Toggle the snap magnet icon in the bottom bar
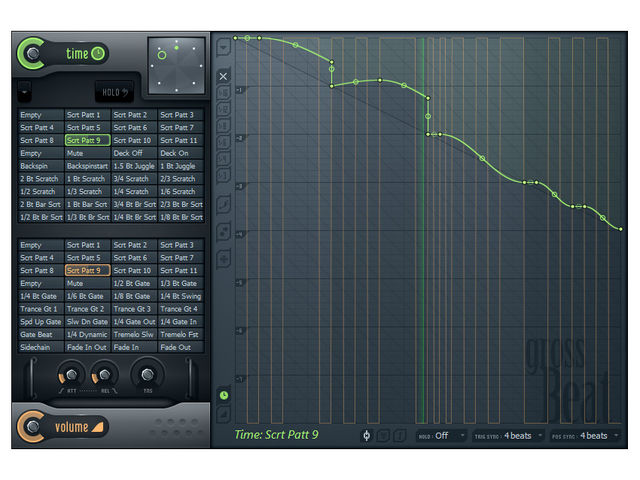Image resolution: width=640 pixels, height=480 pixels. click(367, 436)
